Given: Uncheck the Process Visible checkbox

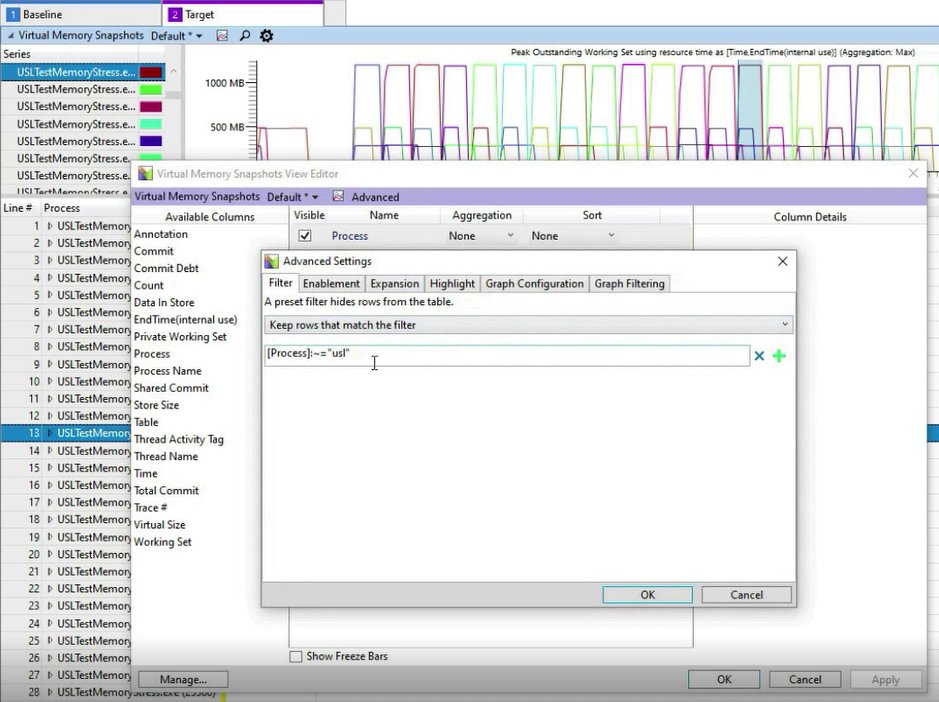Looking at the screenshot, I should click(x=305, y=236).
